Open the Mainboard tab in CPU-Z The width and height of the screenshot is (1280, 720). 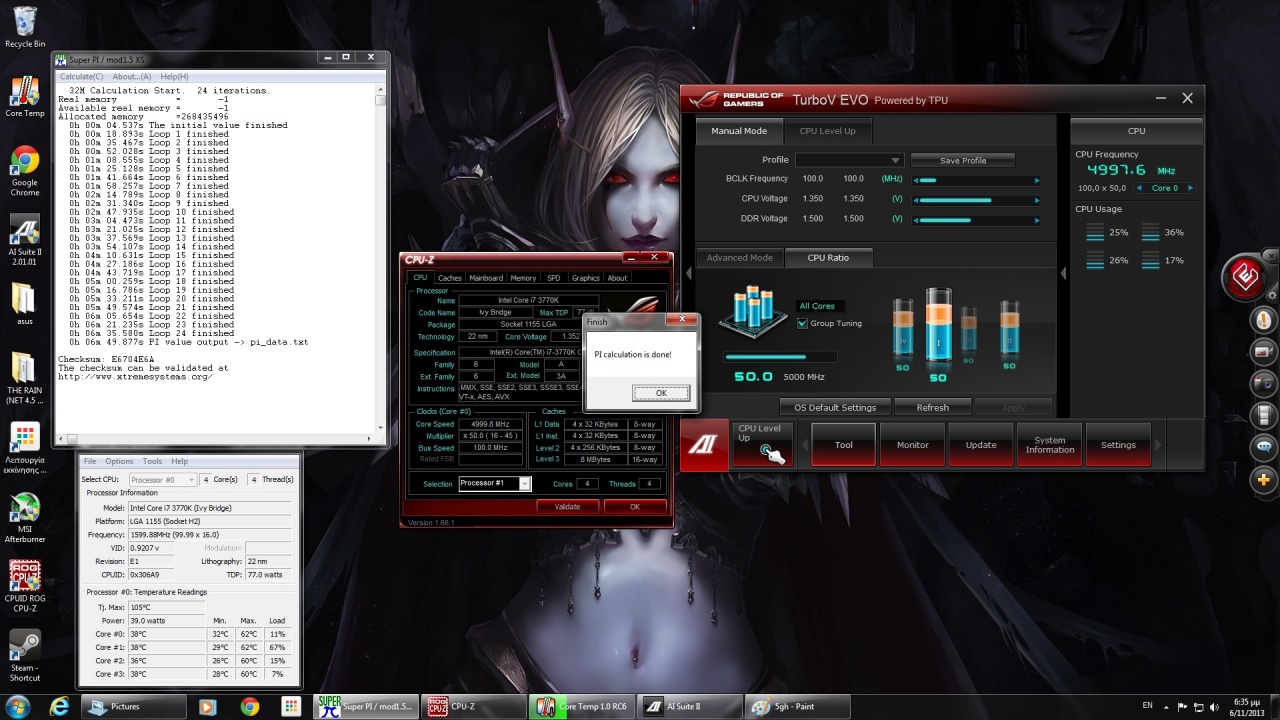pos(486,278)
